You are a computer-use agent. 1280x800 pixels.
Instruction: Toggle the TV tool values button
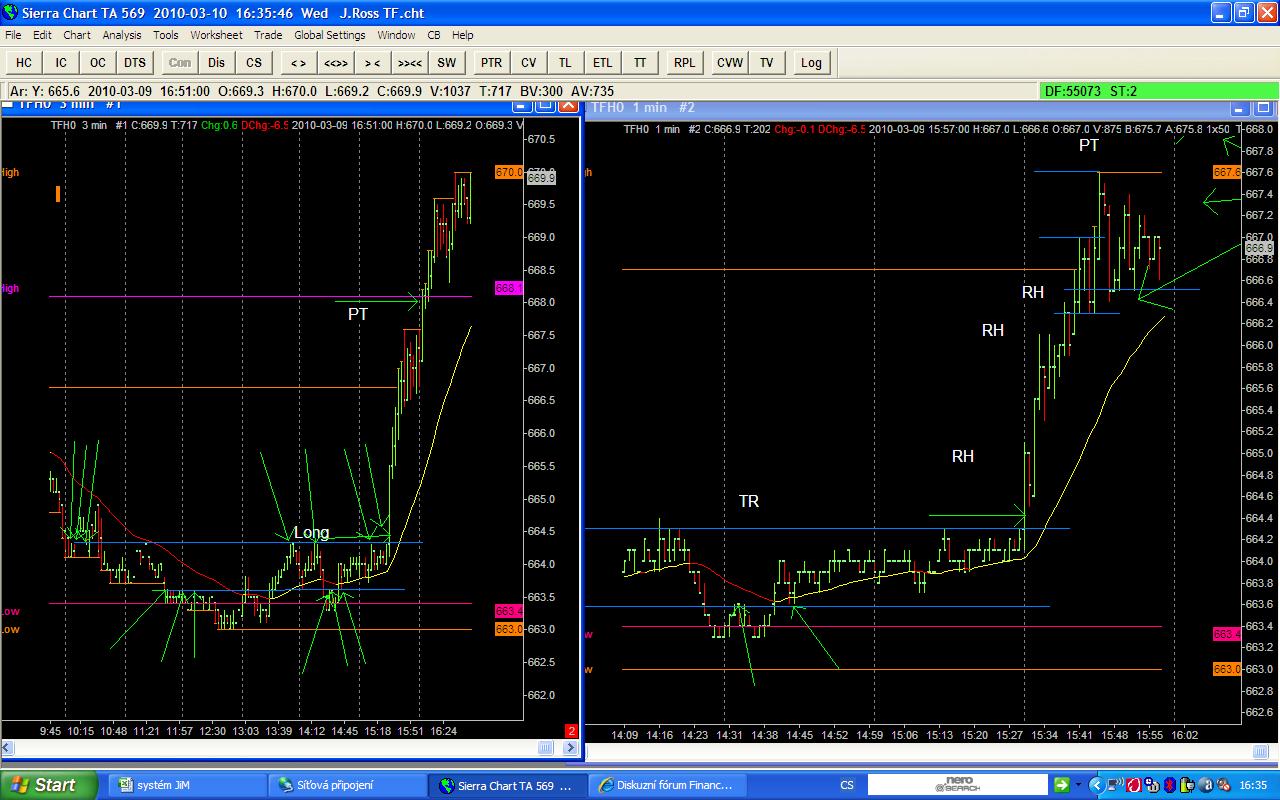click(766, 62)
